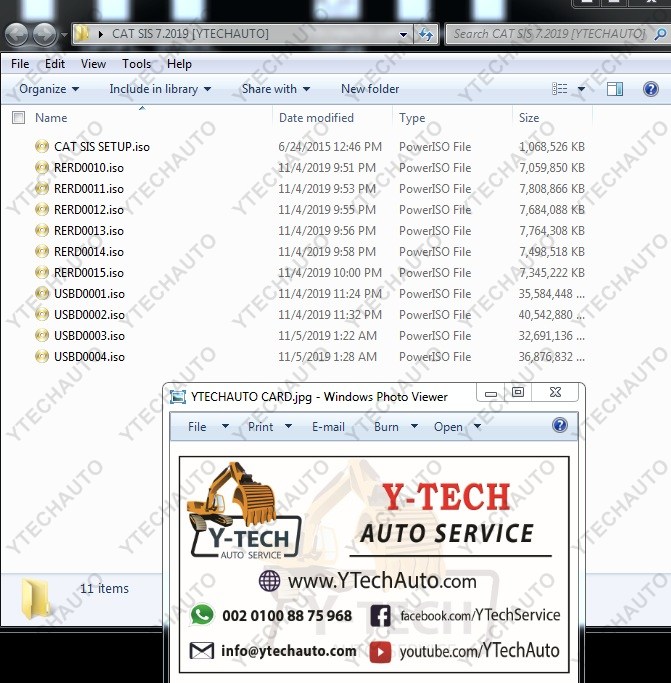Open Photo Viewer help icon
Image resolution: width=671 pixels, height=683 pixels.
click(560, 426)
